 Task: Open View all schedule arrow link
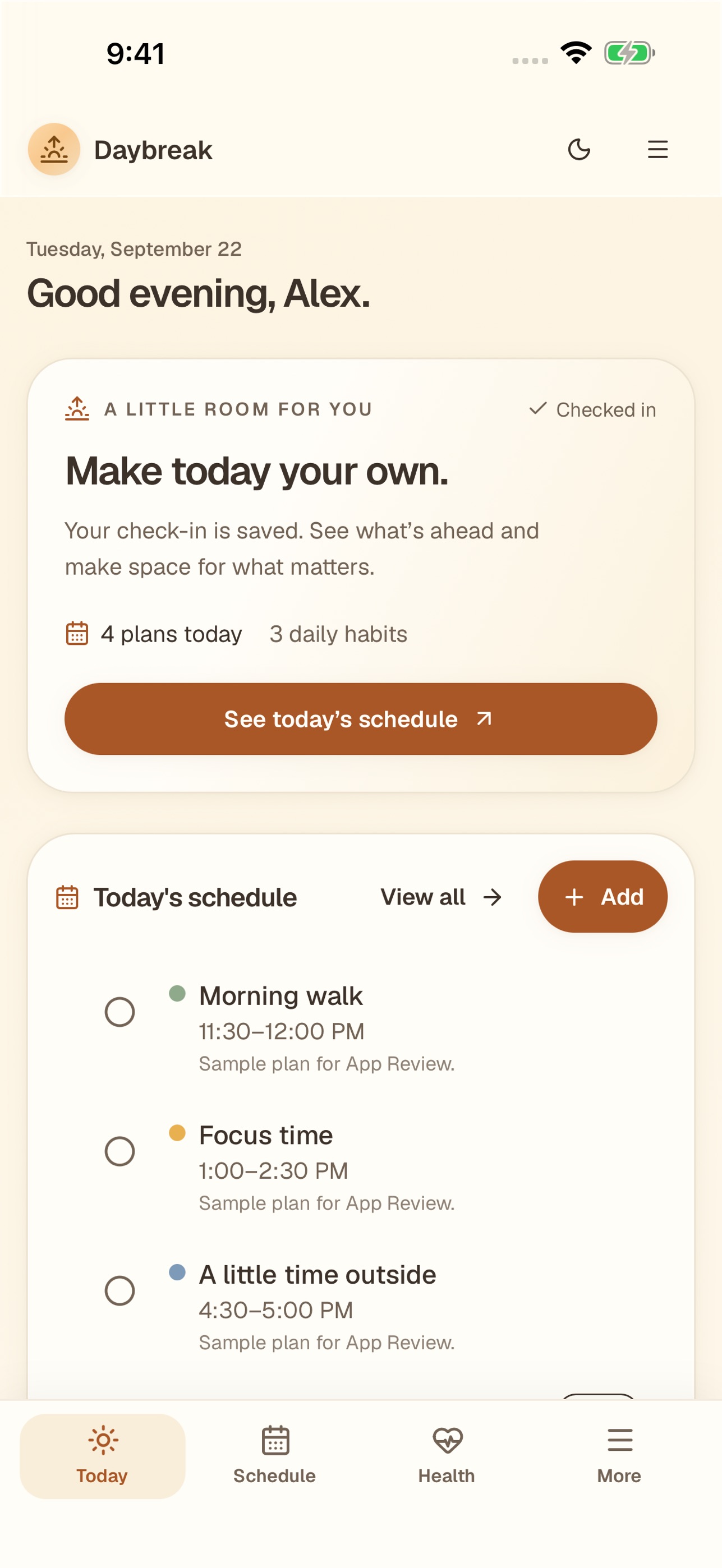[x=442, y=897]
